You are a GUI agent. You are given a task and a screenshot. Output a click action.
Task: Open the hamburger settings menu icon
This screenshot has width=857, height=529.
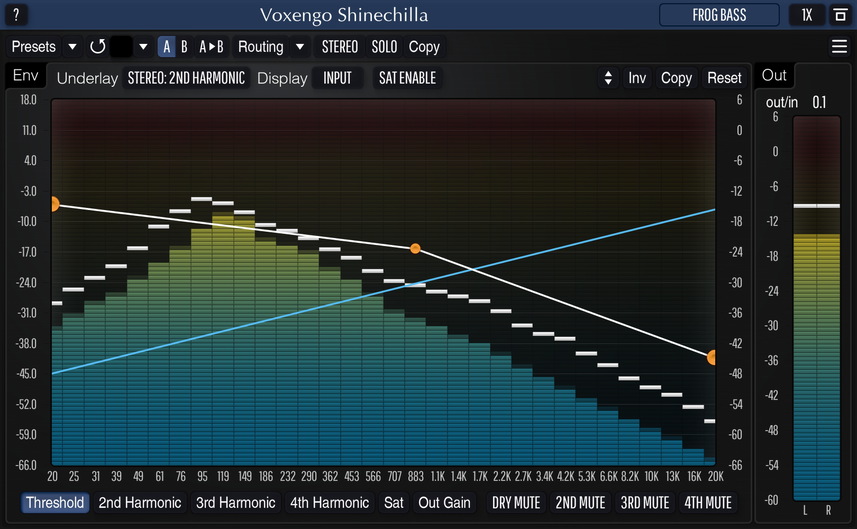[839, 47]
